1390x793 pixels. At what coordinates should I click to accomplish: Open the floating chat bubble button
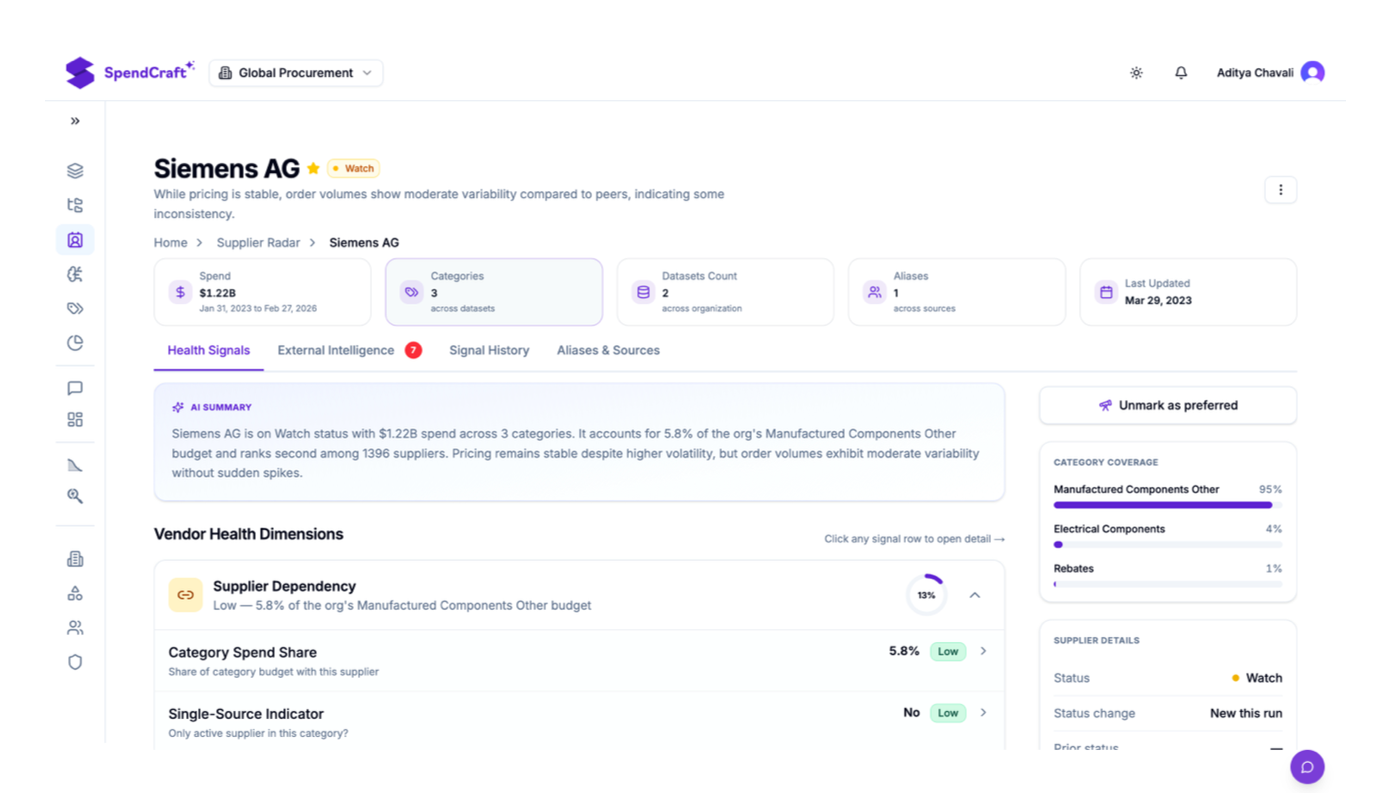(1307, 767)
